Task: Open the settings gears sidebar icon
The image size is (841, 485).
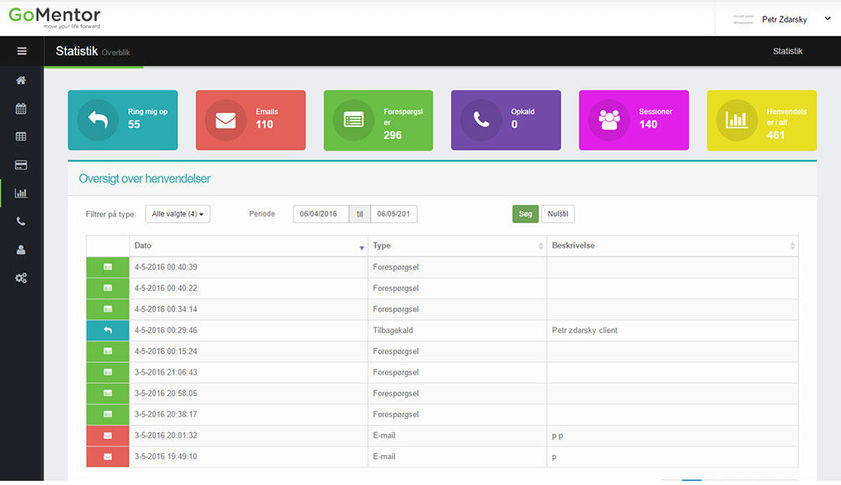Action: coord(21,277)
